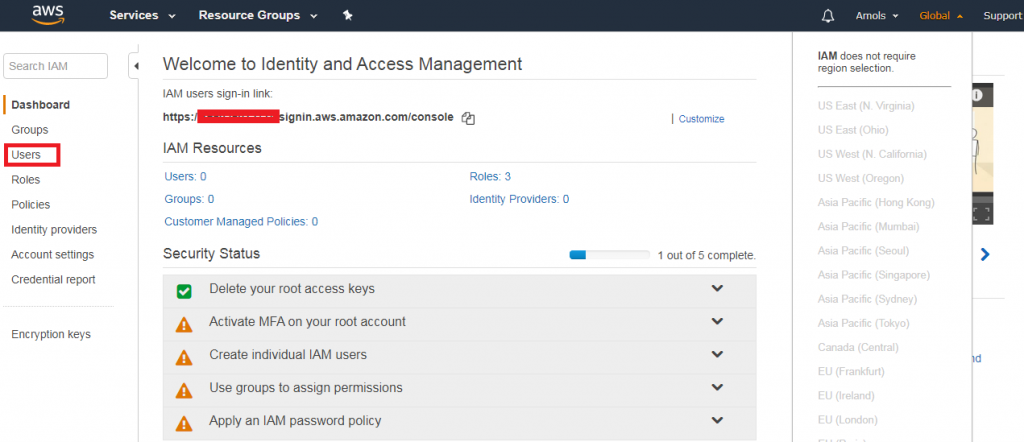Viewport: 1024px width, 442px height.
Task: Select EU (Frankfurt) region
Action: (851, 371)
